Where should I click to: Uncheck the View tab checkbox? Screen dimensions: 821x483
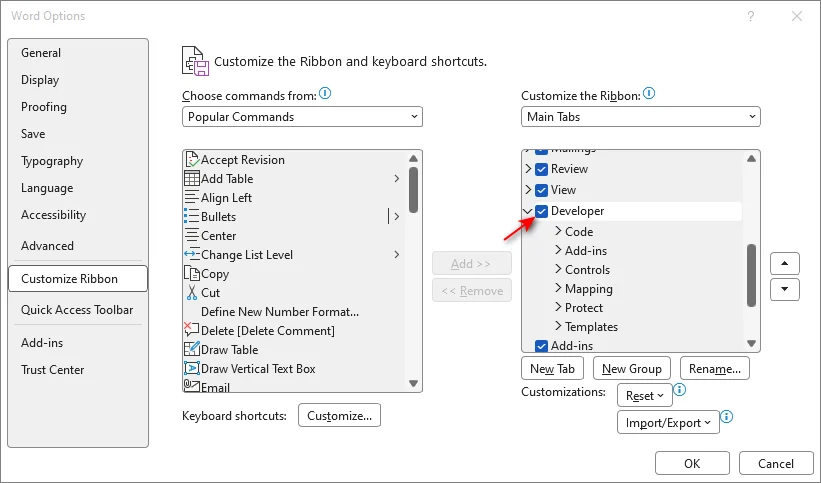pyautogui.click(x=541, y=190)
